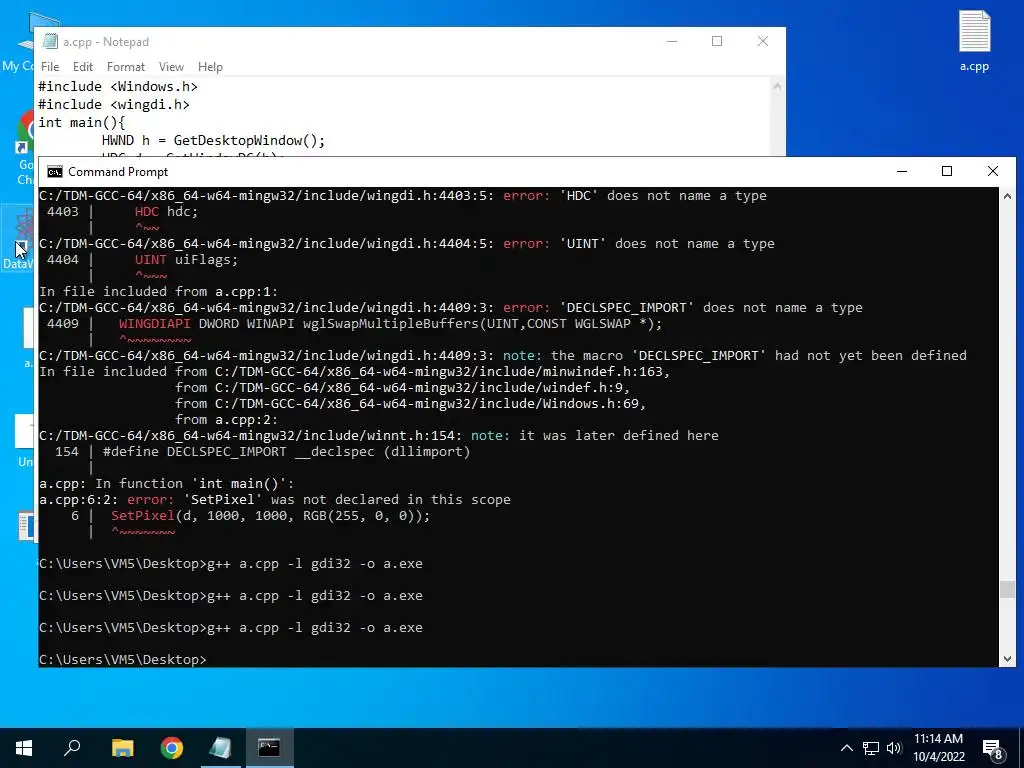The image size is (1024, 768).
Task: Click the 'HDC hdc;' line in console
Action: [x=166, y=212]
